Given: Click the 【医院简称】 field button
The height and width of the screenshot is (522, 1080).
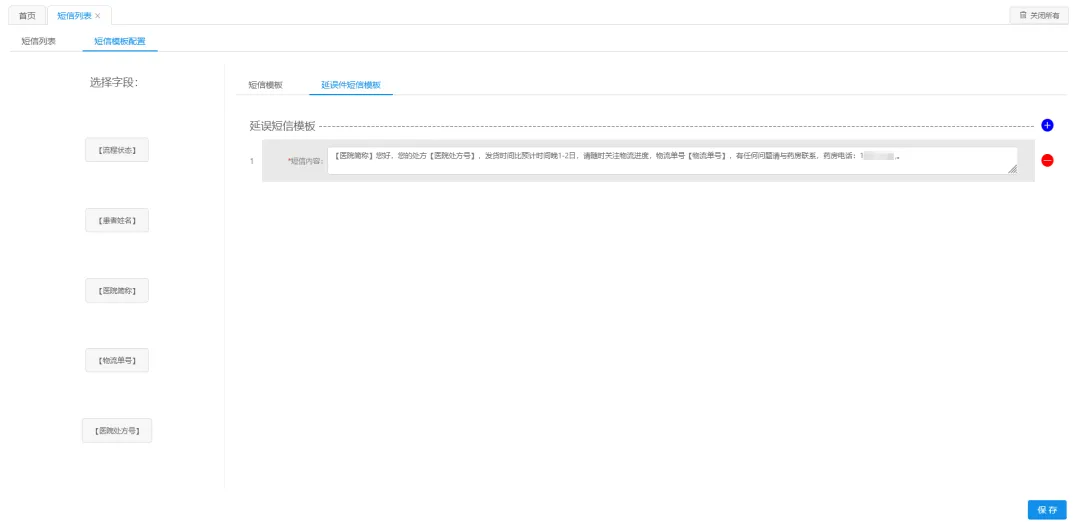Looking at the screenshot, I should pos(117,290).
